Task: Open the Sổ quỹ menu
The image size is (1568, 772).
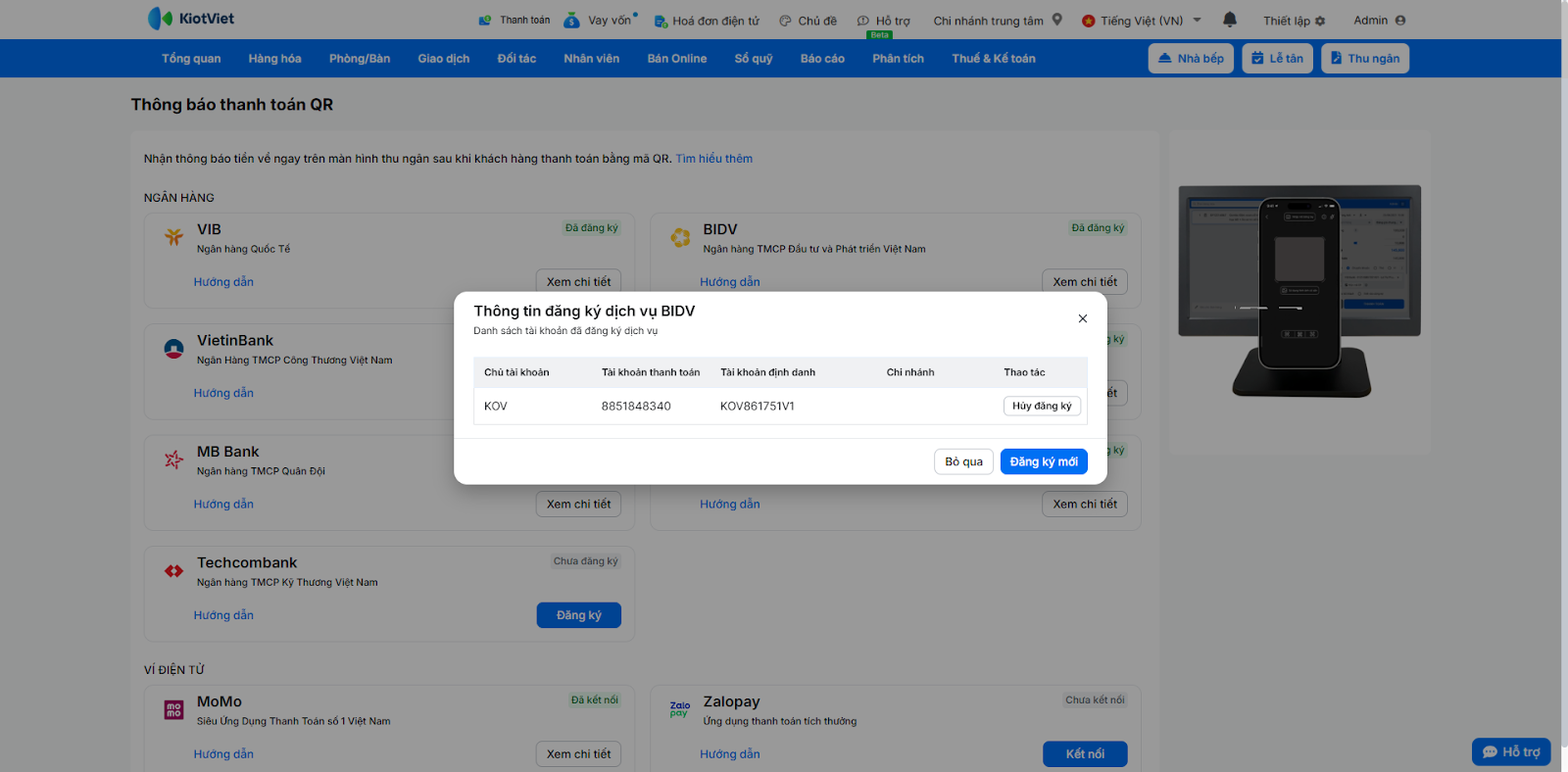Action: [754, 59]
